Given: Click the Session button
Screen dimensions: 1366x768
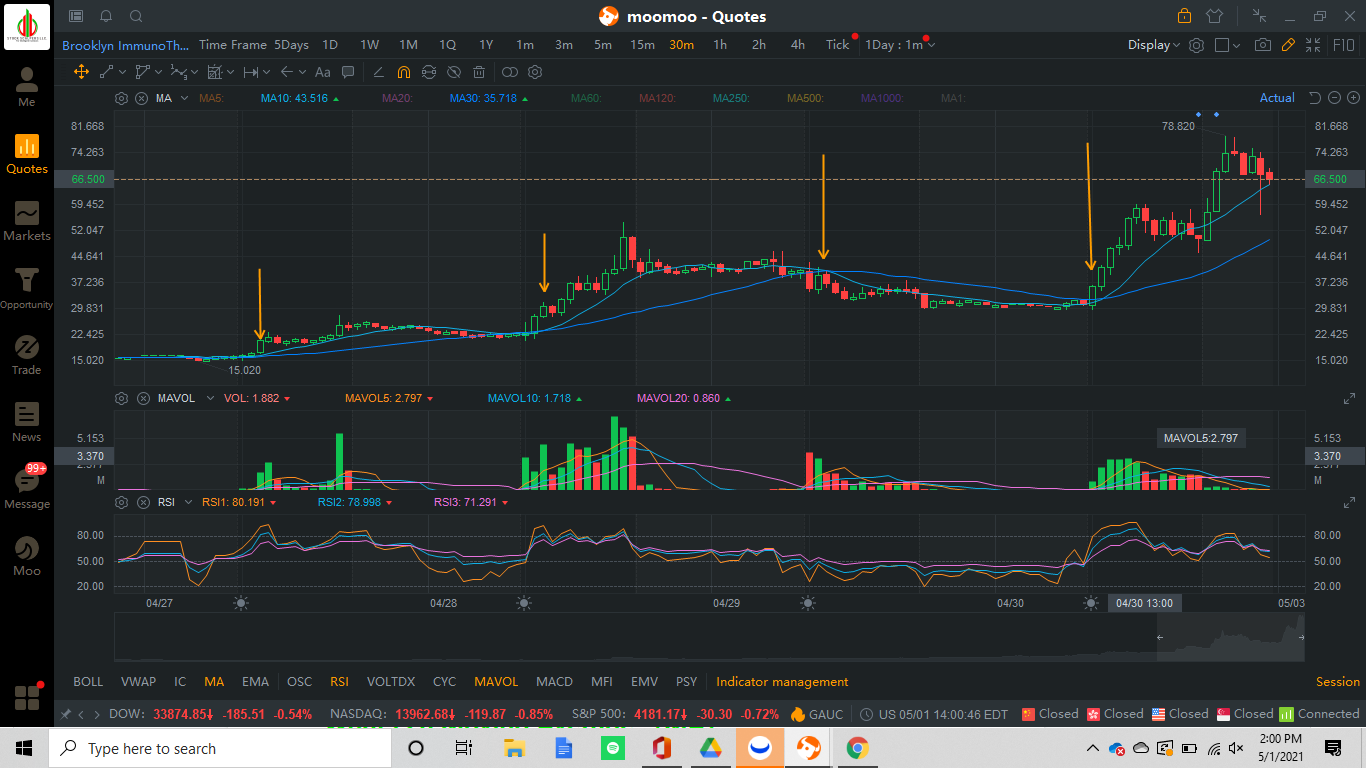Looking at the screenshot, I should 1338,682.
